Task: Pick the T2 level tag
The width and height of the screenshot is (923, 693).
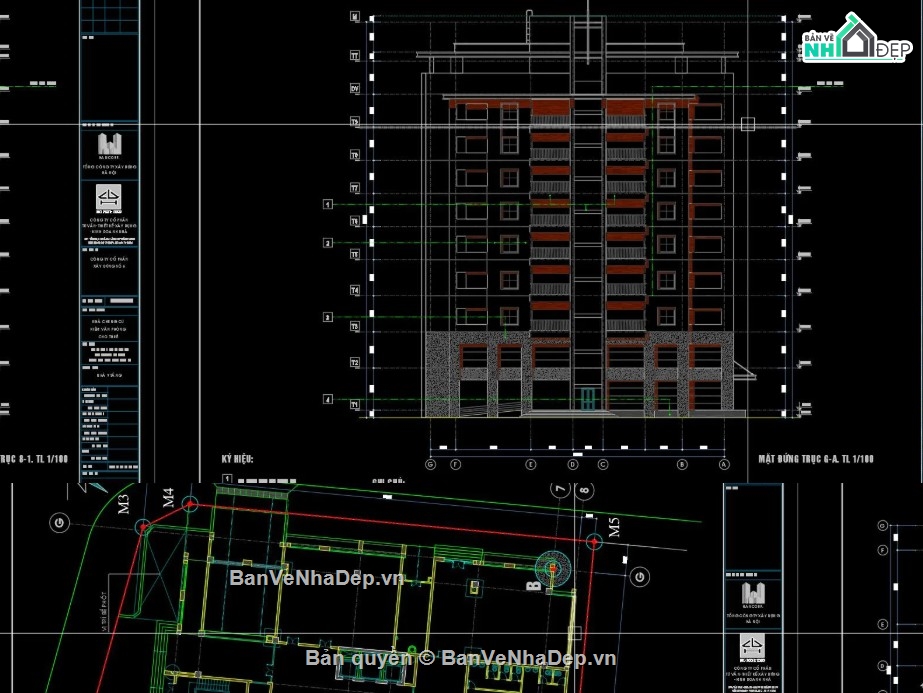Action: pos(355,362)
